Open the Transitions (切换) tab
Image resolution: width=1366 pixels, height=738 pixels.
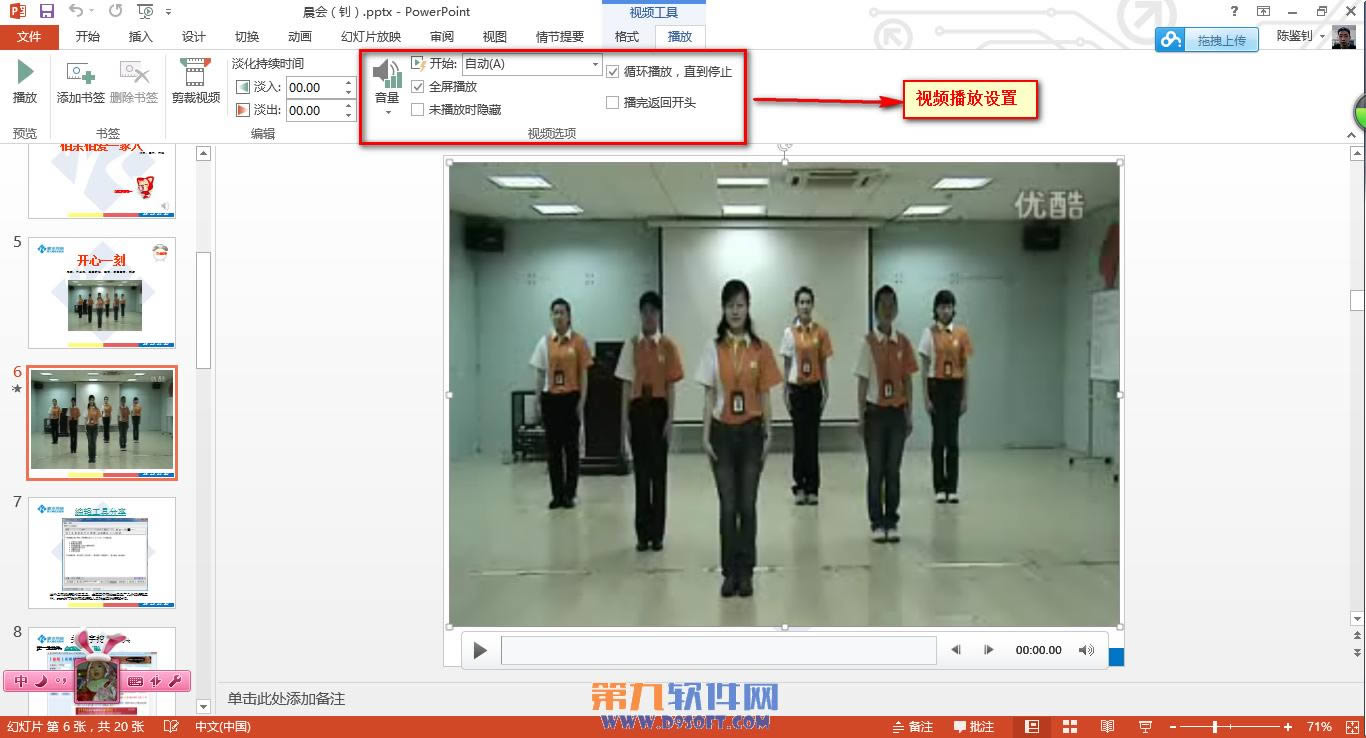(x=247, y=37)
